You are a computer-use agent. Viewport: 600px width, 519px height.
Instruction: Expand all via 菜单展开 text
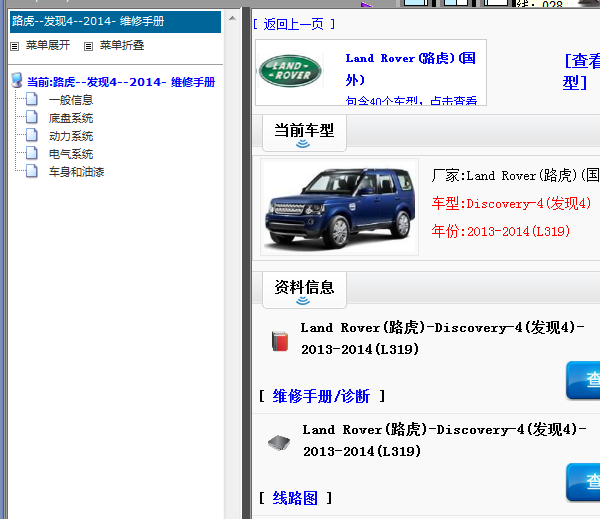point(48,45)
